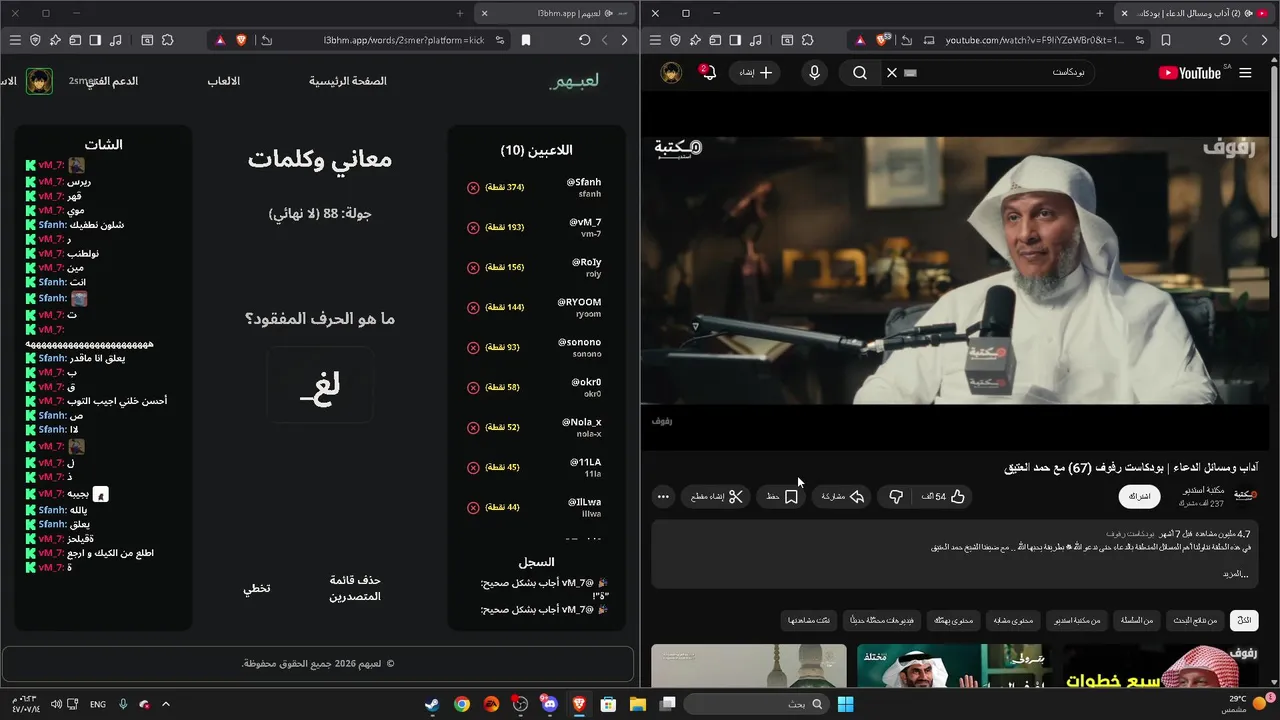1280x720 pixels.
Task: Remove player @Nola_x with X icon
Action: click(x=473, y=428)
